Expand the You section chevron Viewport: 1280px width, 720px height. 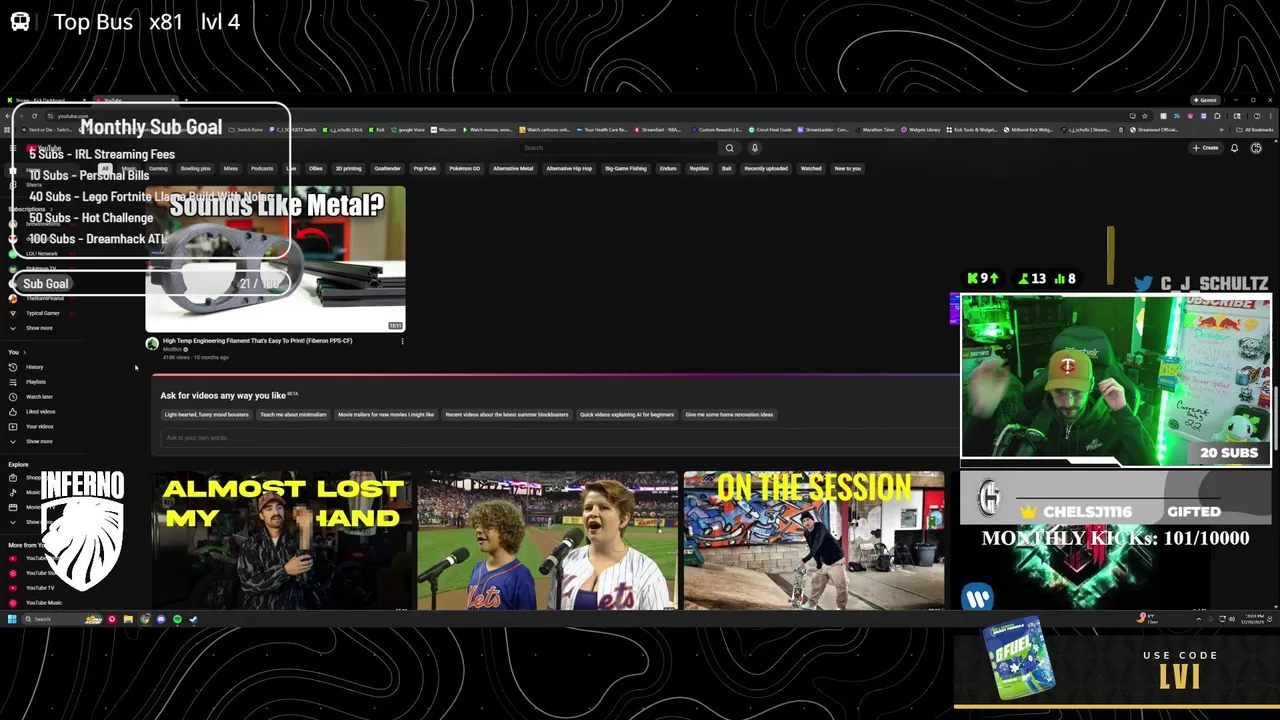(x=24, y=352)
